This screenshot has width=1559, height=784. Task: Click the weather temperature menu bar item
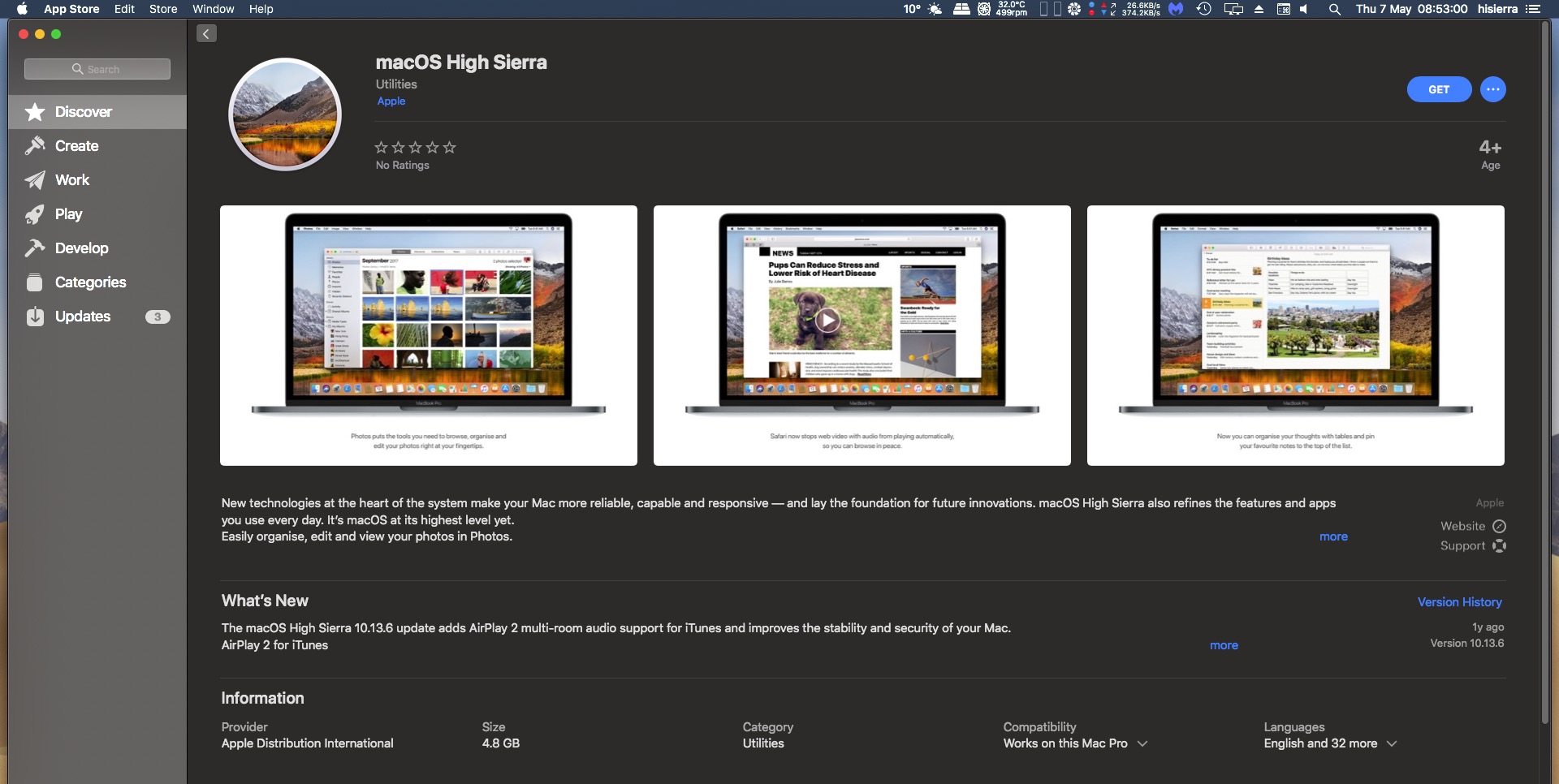click(x=922, y=9)
